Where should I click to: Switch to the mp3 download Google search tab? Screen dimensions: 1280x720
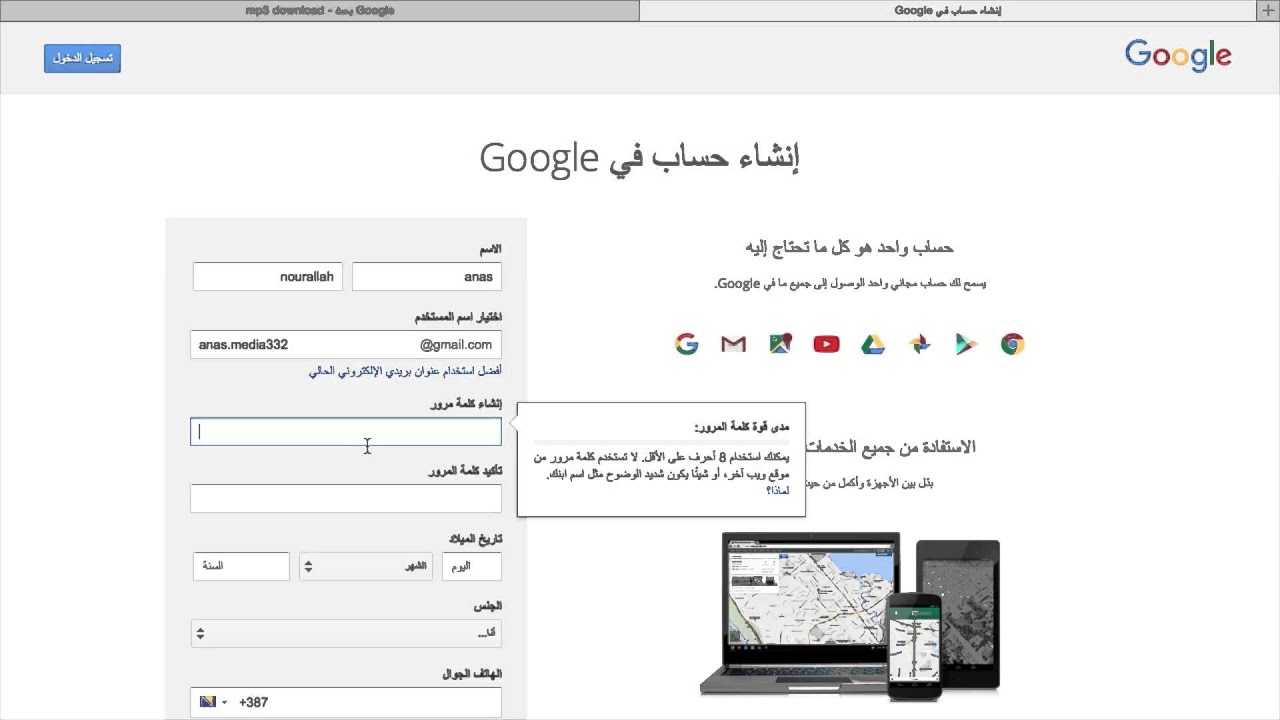(319, 10)
